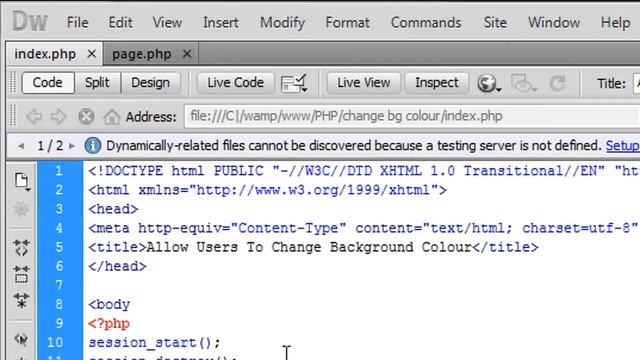Image resolution: width=640 pixels, height=360 pixels.
Task: Click the browser Forward arrow
Action: click(58, 117)
